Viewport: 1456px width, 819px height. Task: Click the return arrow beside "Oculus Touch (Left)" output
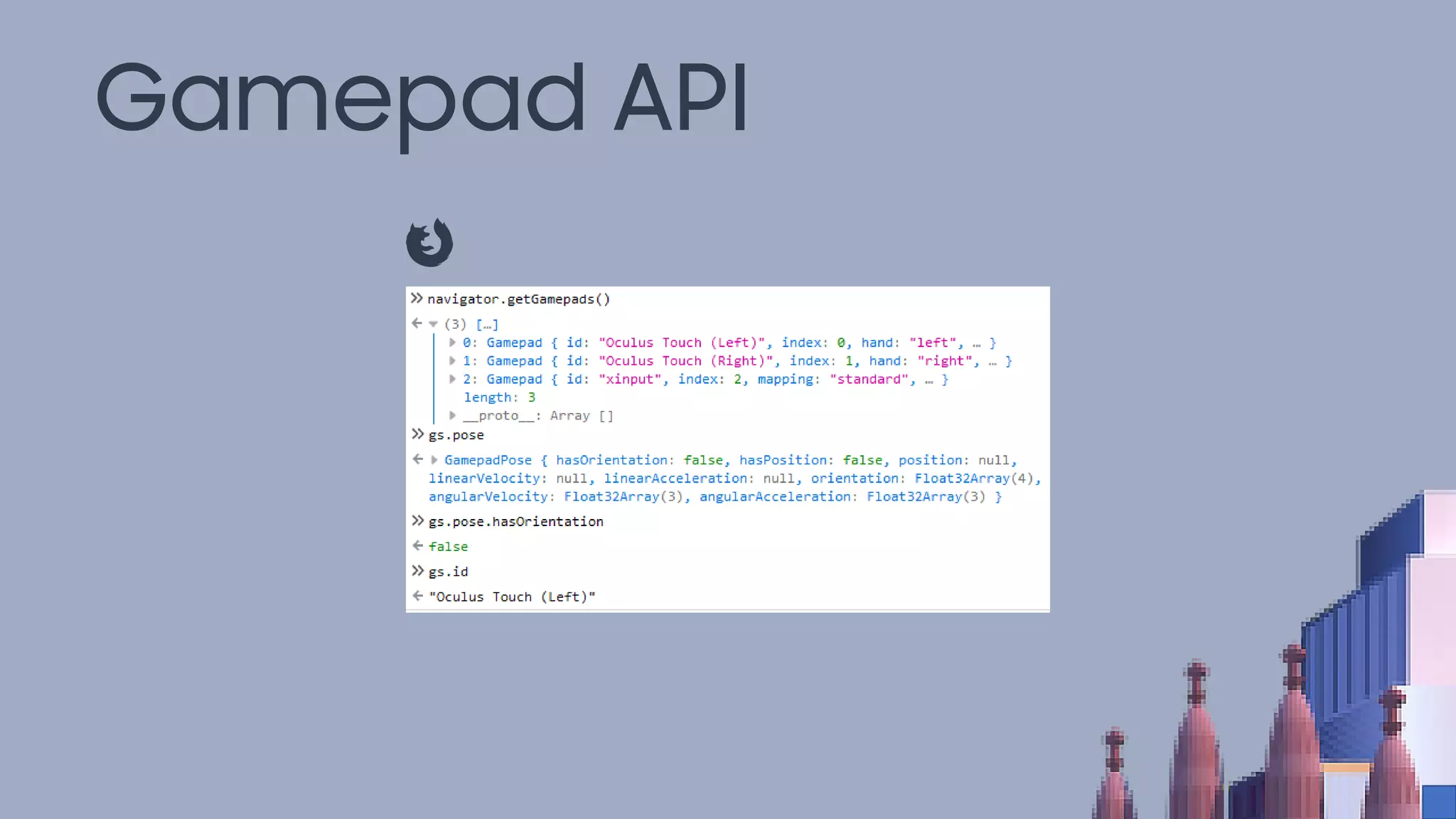(417, 596)
